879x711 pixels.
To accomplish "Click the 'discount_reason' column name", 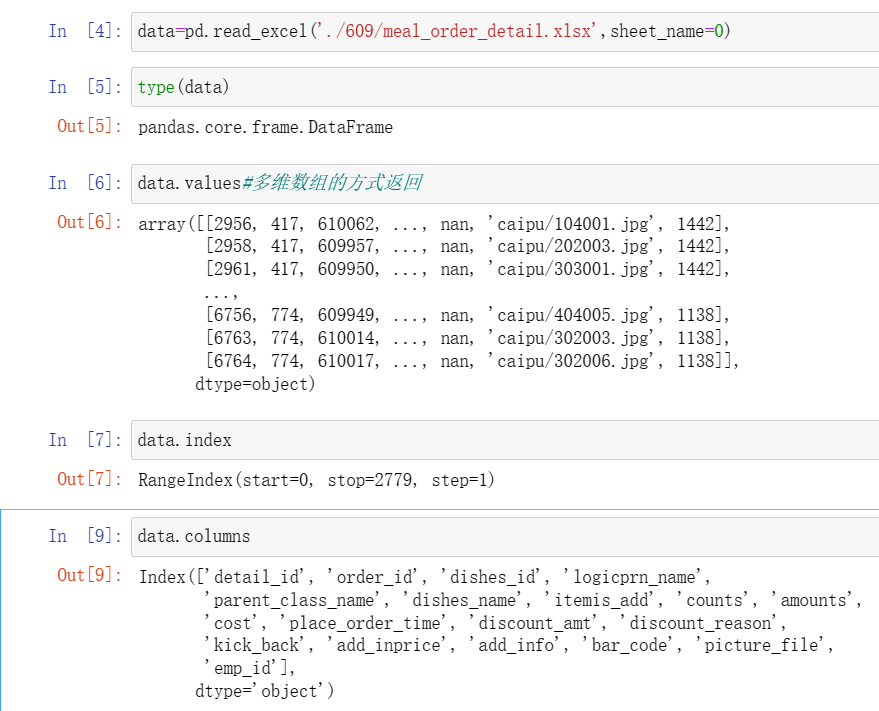I will 699,623.
